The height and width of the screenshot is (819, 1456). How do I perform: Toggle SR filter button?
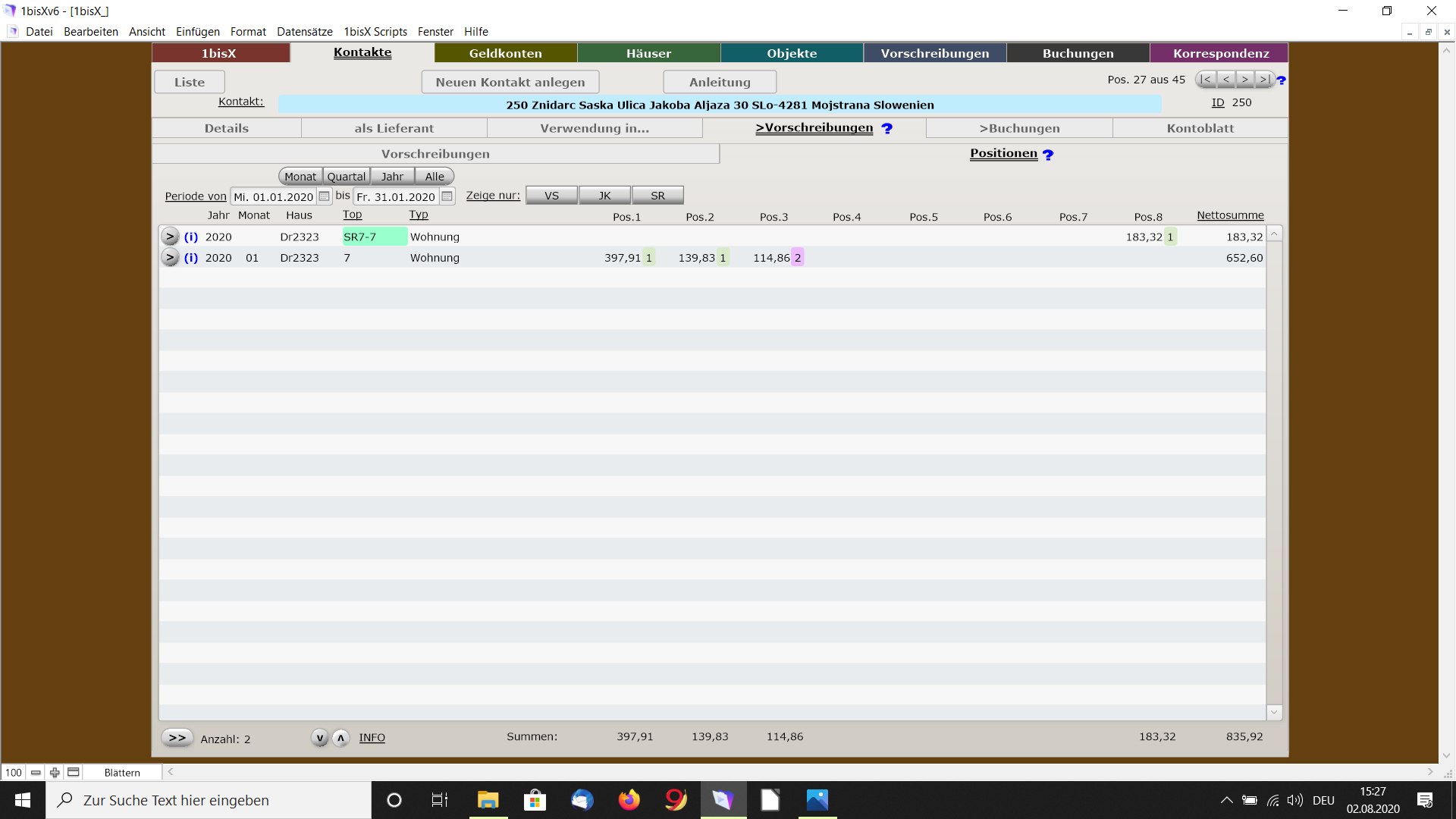657,196
